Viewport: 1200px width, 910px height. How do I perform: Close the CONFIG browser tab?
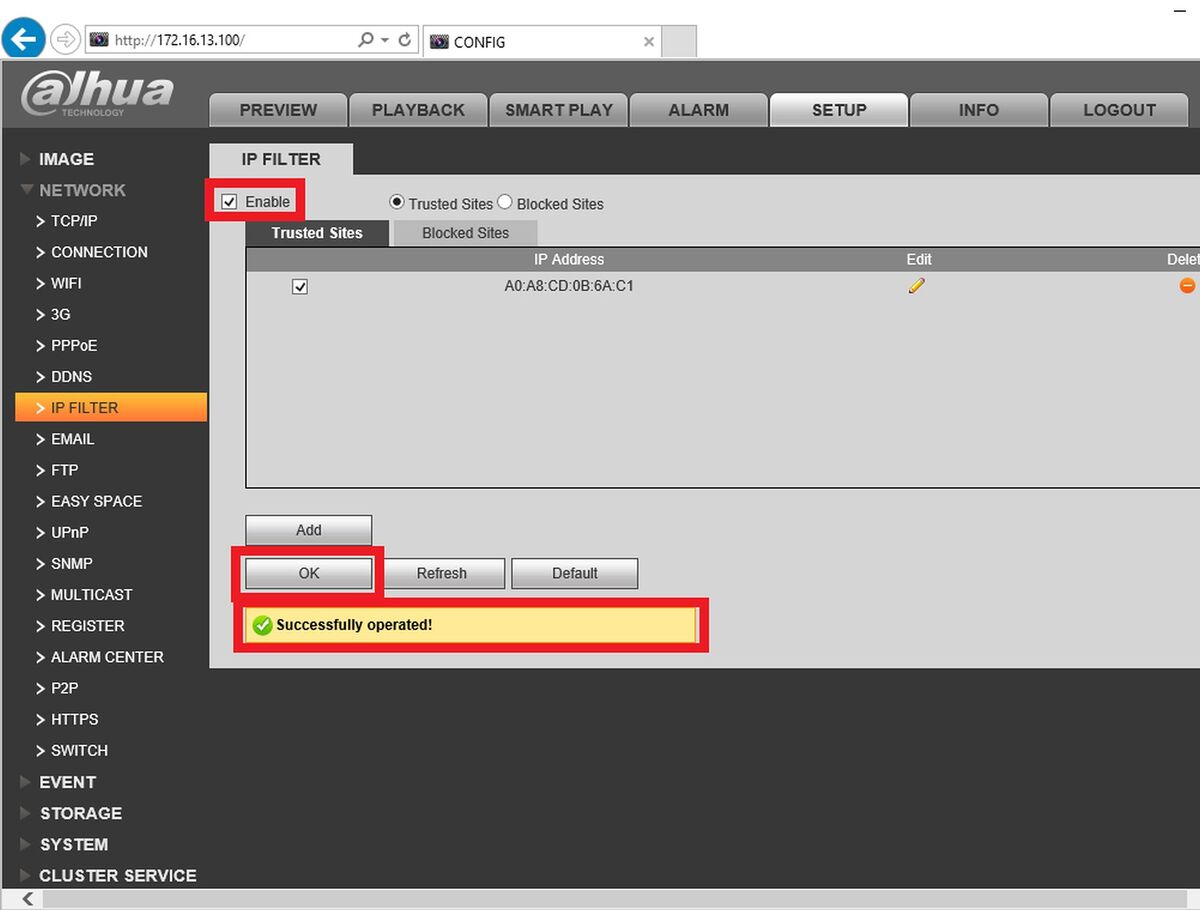click(x=649, y=42)
